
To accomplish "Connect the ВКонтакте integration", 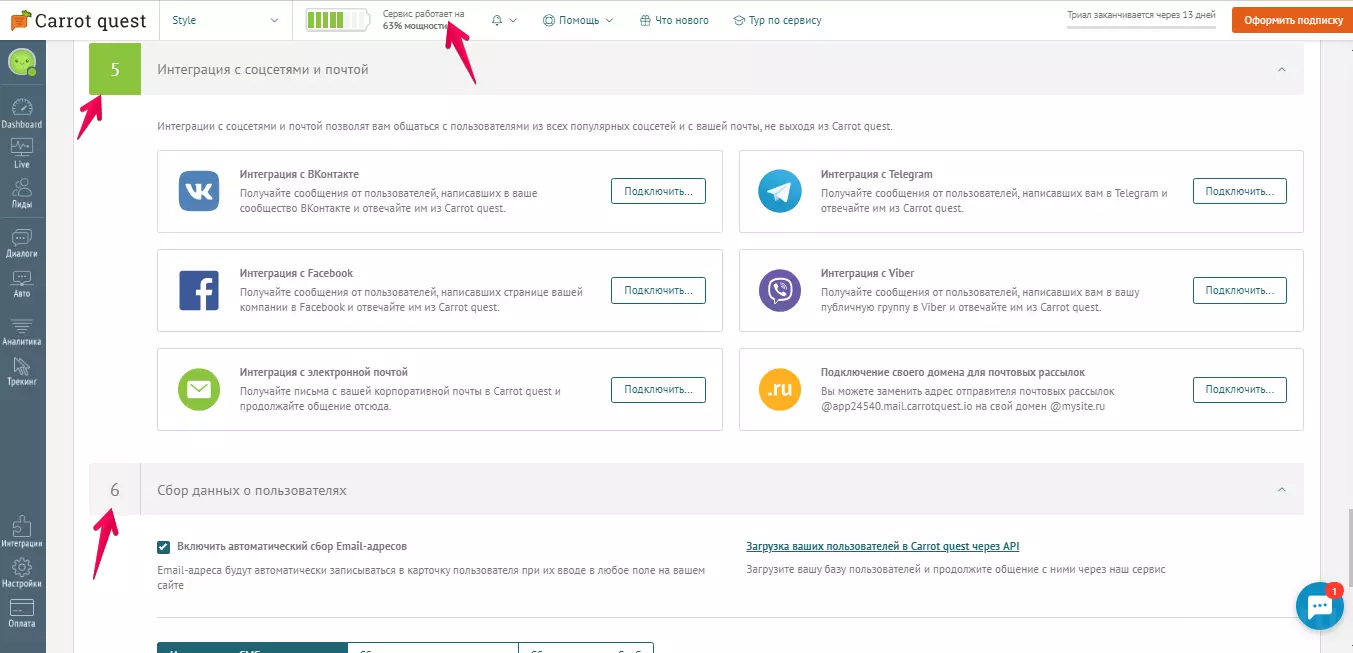I will [x=658, y=191].
